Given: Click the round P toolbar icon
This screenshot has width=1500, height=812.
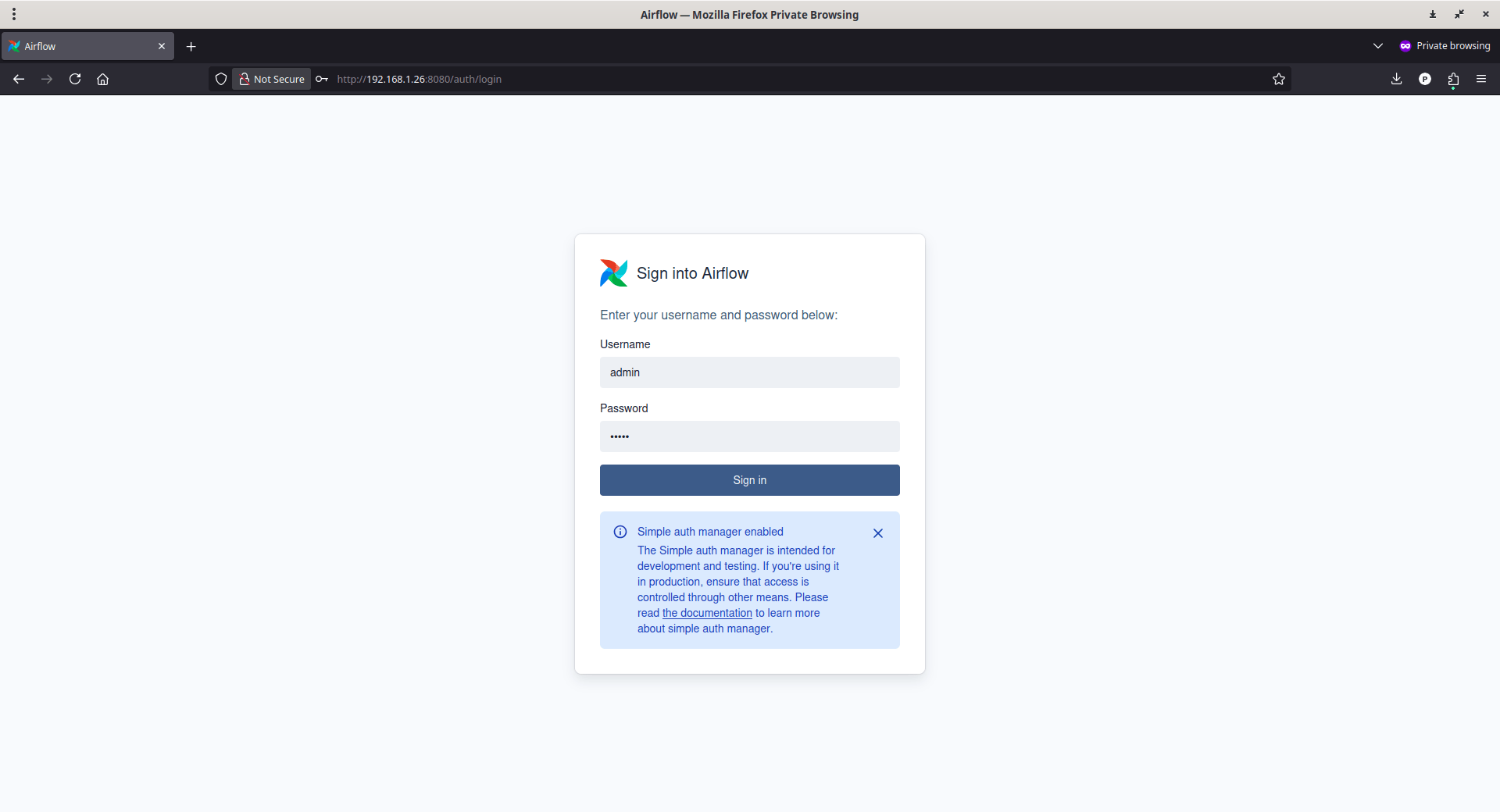Looking at the screenshot, I should point(1425,79).
